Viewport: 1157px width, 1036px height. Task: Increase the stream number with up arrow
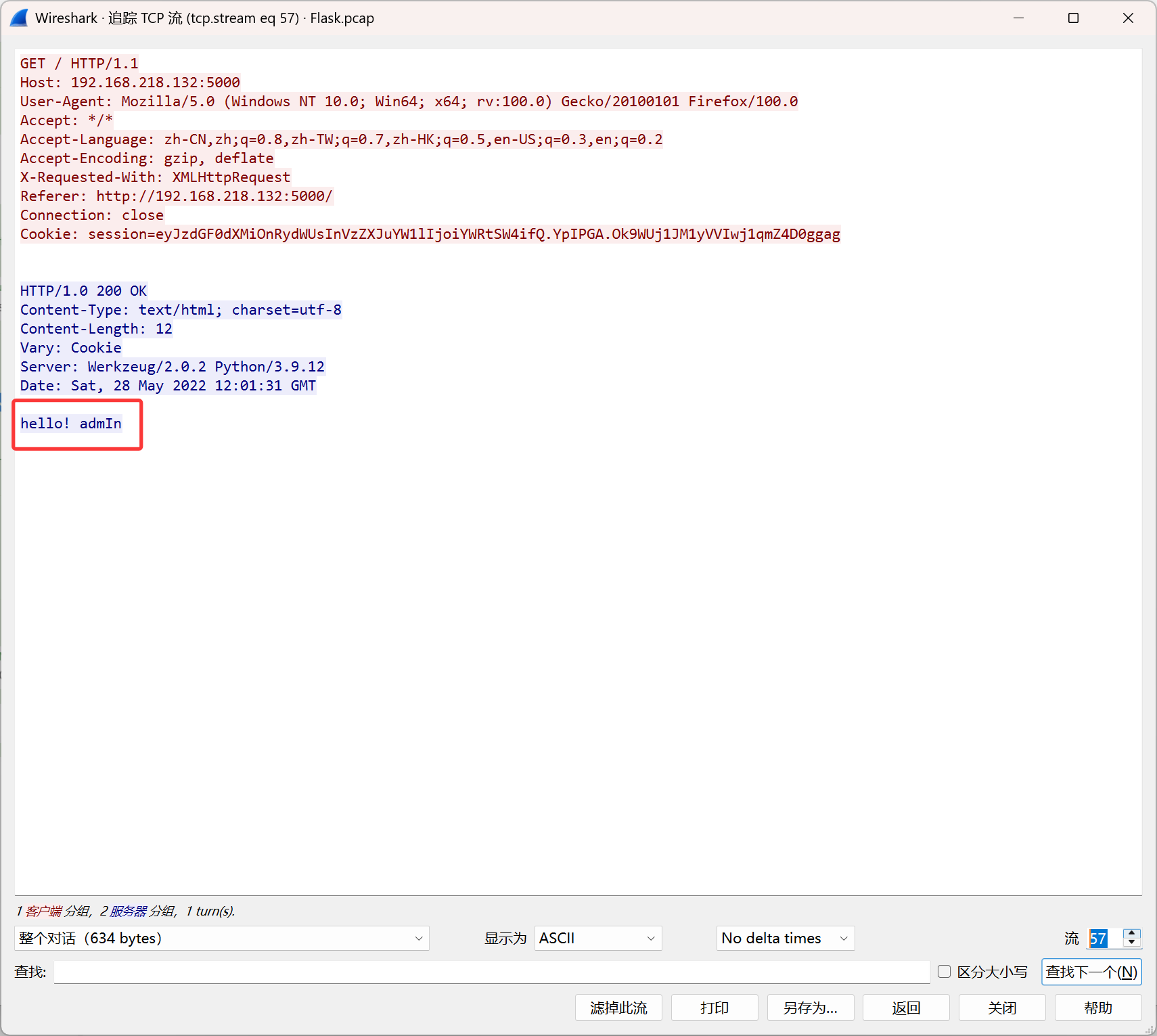tap(1131, 934)
